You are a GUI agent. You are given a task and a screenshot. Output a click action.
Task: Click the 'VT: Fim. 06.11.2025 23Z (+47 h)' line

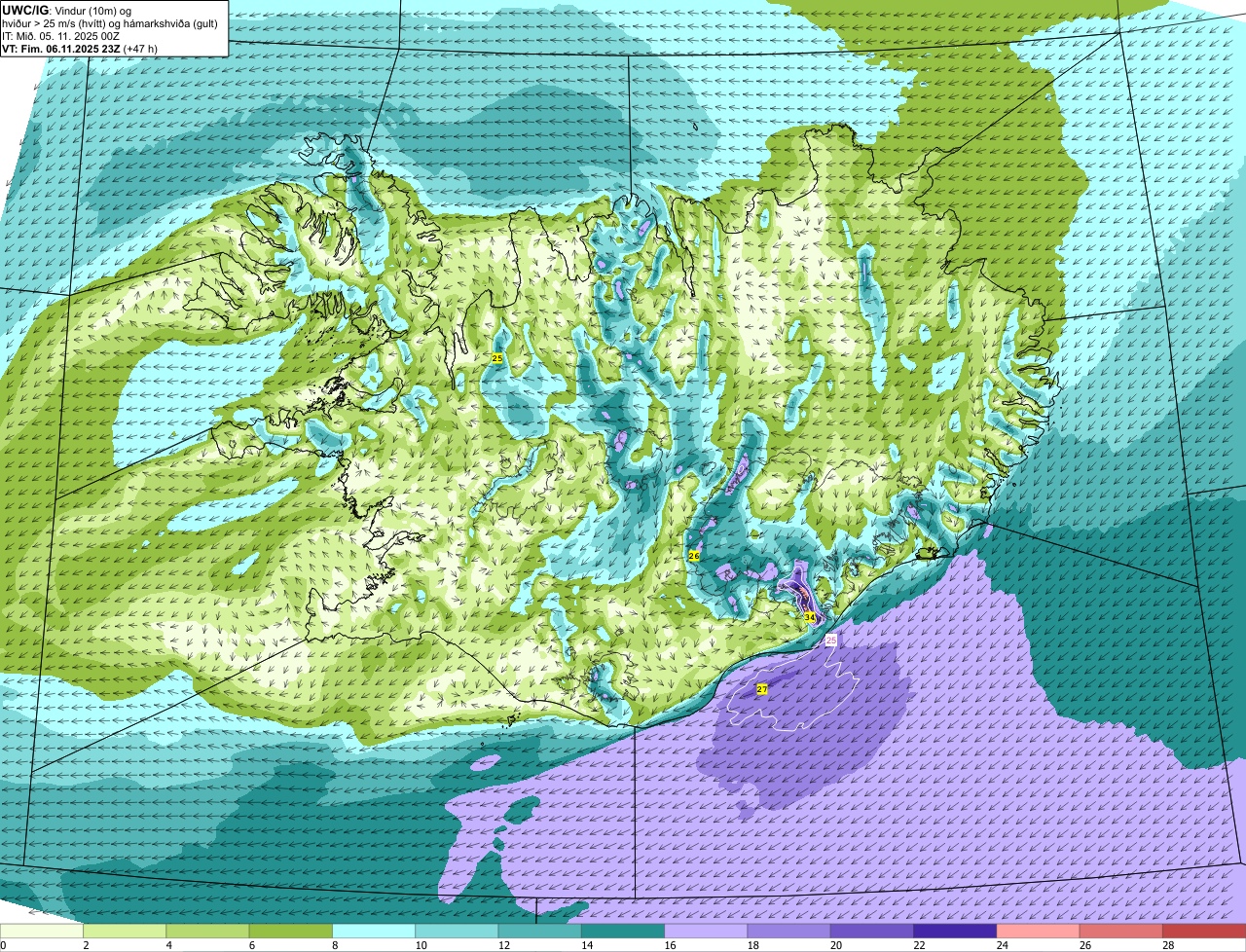pyautogui.click(x=80, y=49)
